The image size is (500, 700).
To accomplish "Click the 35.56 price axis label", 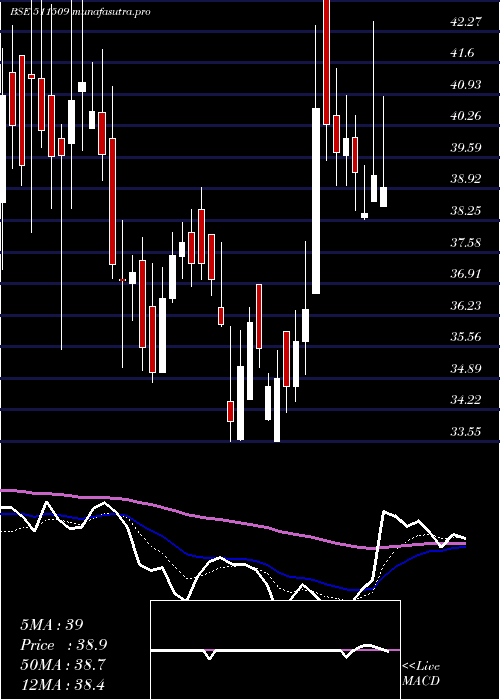I will tap(466, 337).
